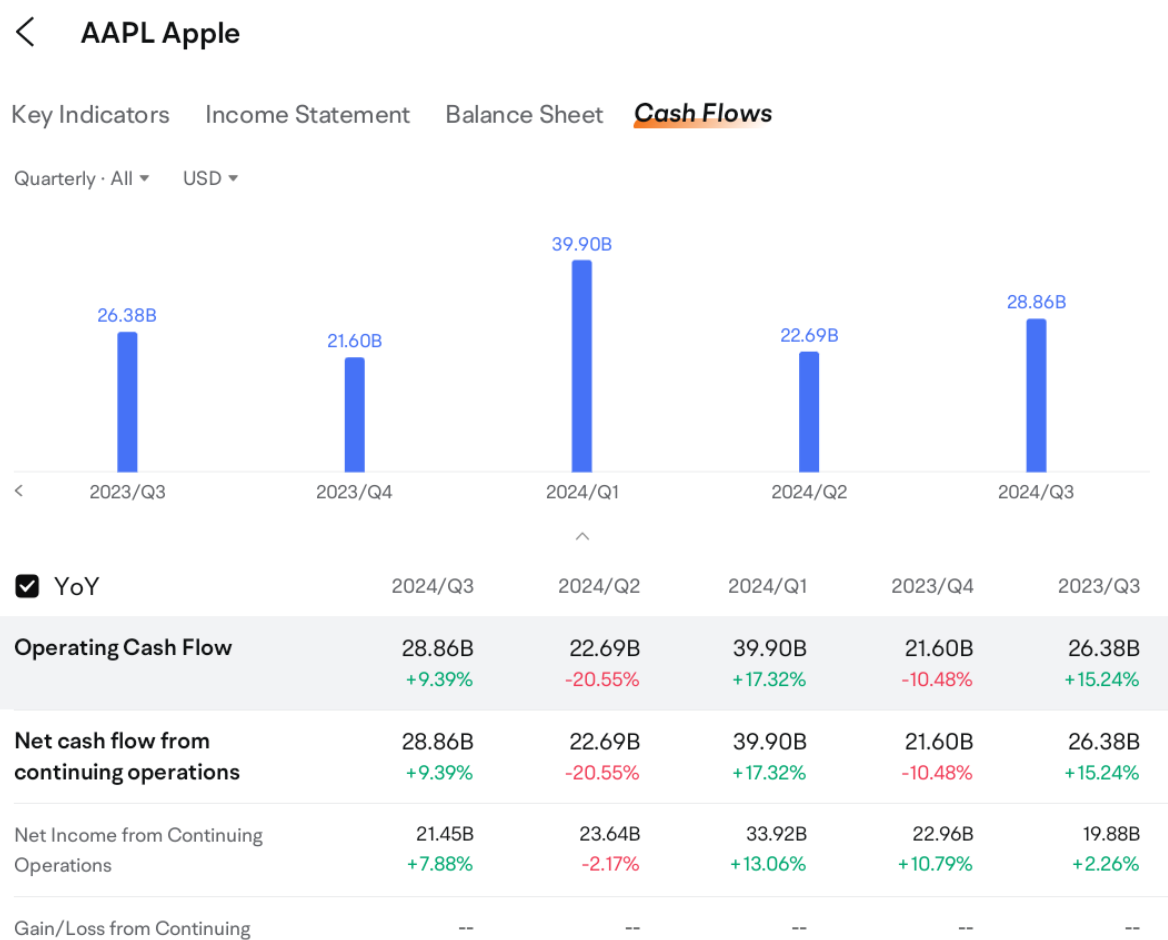Click the +13.06% Net Income change
The image size is (1168, 940).
pos(768,864)
